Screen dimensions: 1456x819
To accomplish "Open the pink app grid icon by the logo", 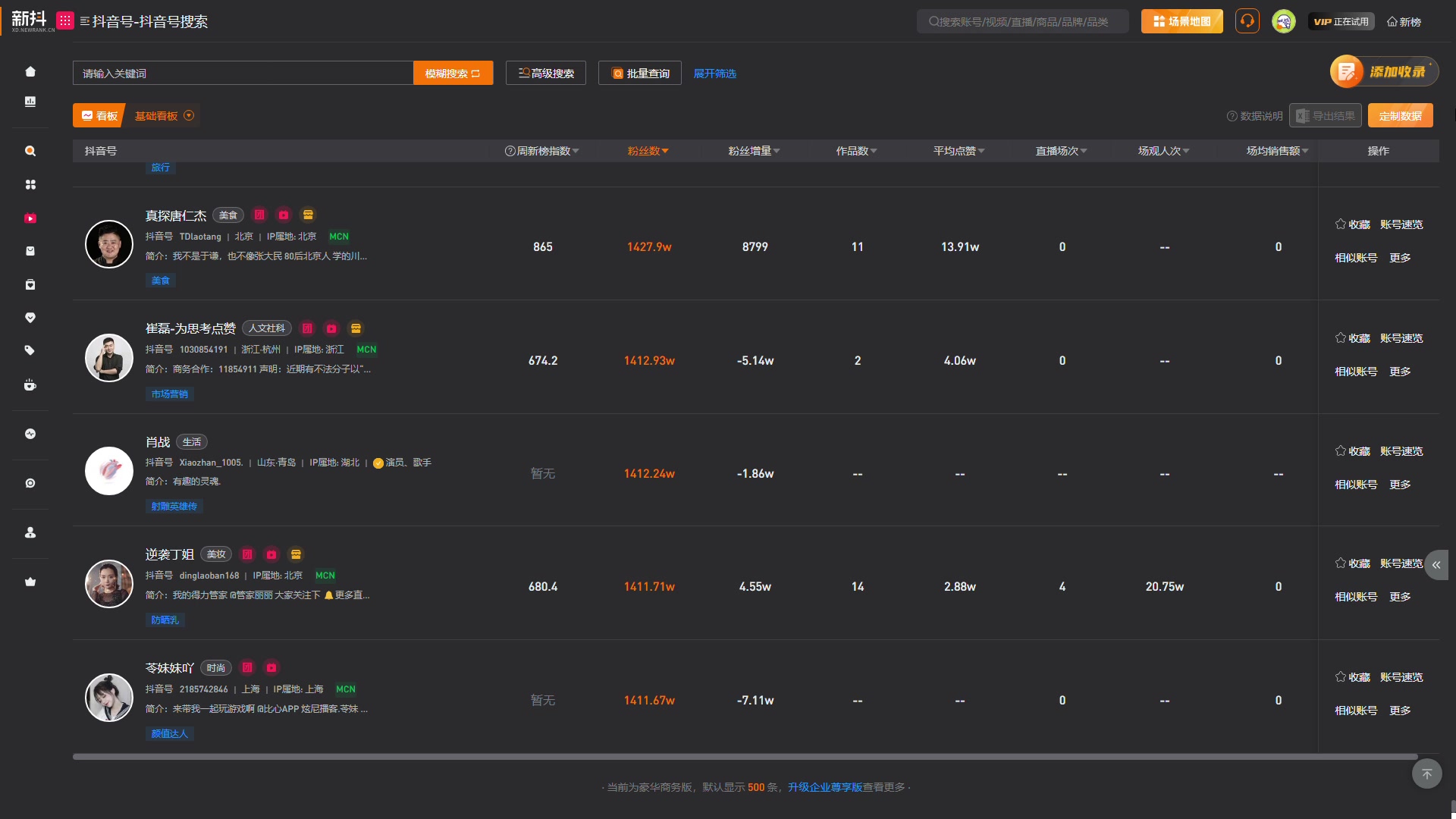I will pos(66,21).
